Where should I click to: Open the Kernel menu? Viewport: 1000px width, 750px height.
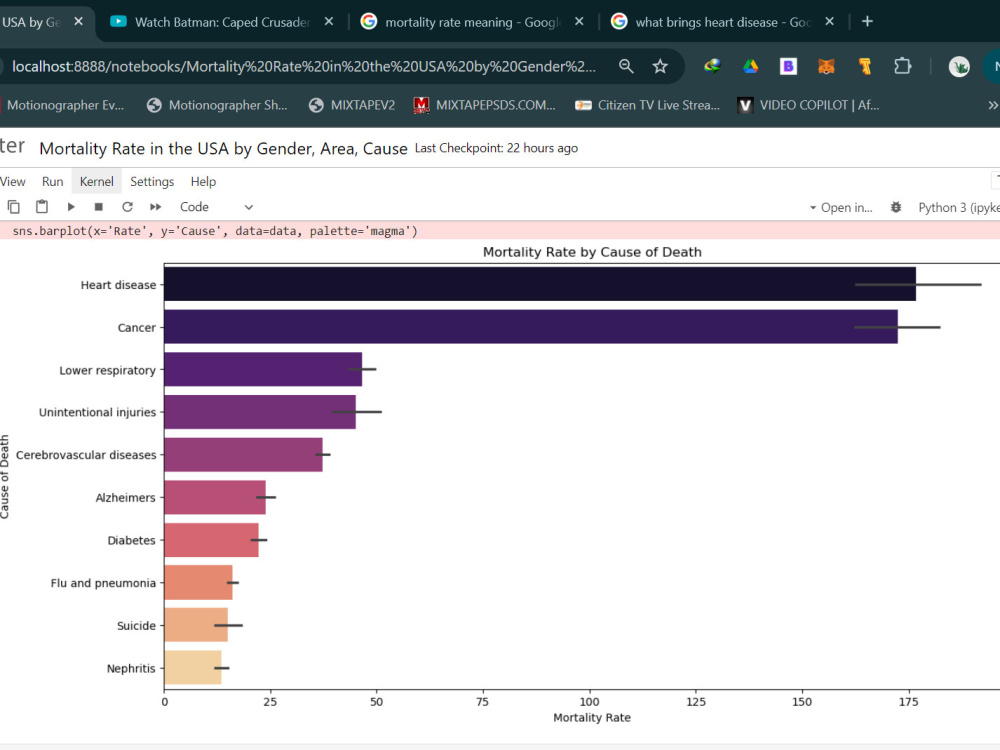pyautogui.click(x=96, y=182)
